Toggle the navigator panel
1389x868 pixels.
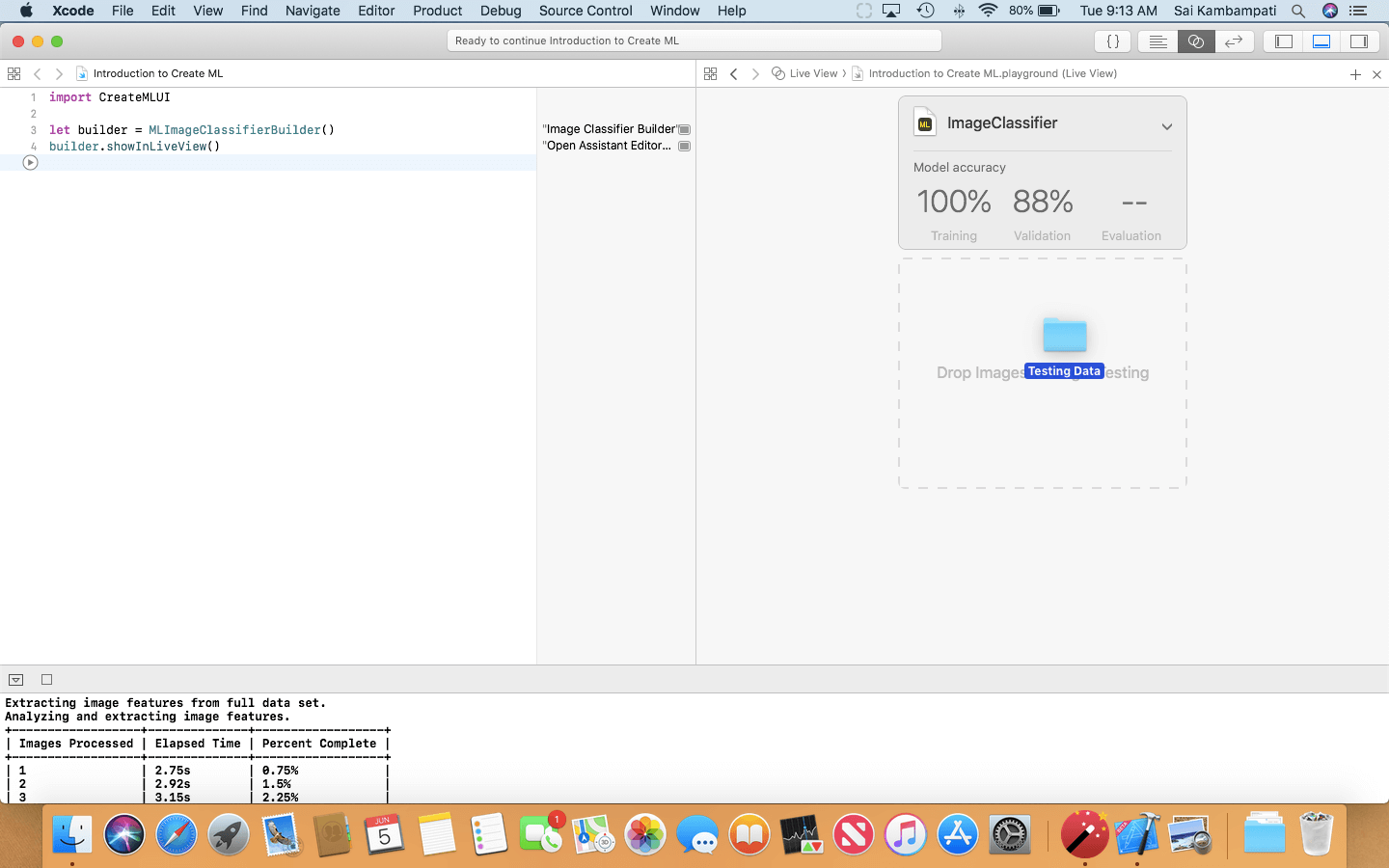tap(1284, 41)
